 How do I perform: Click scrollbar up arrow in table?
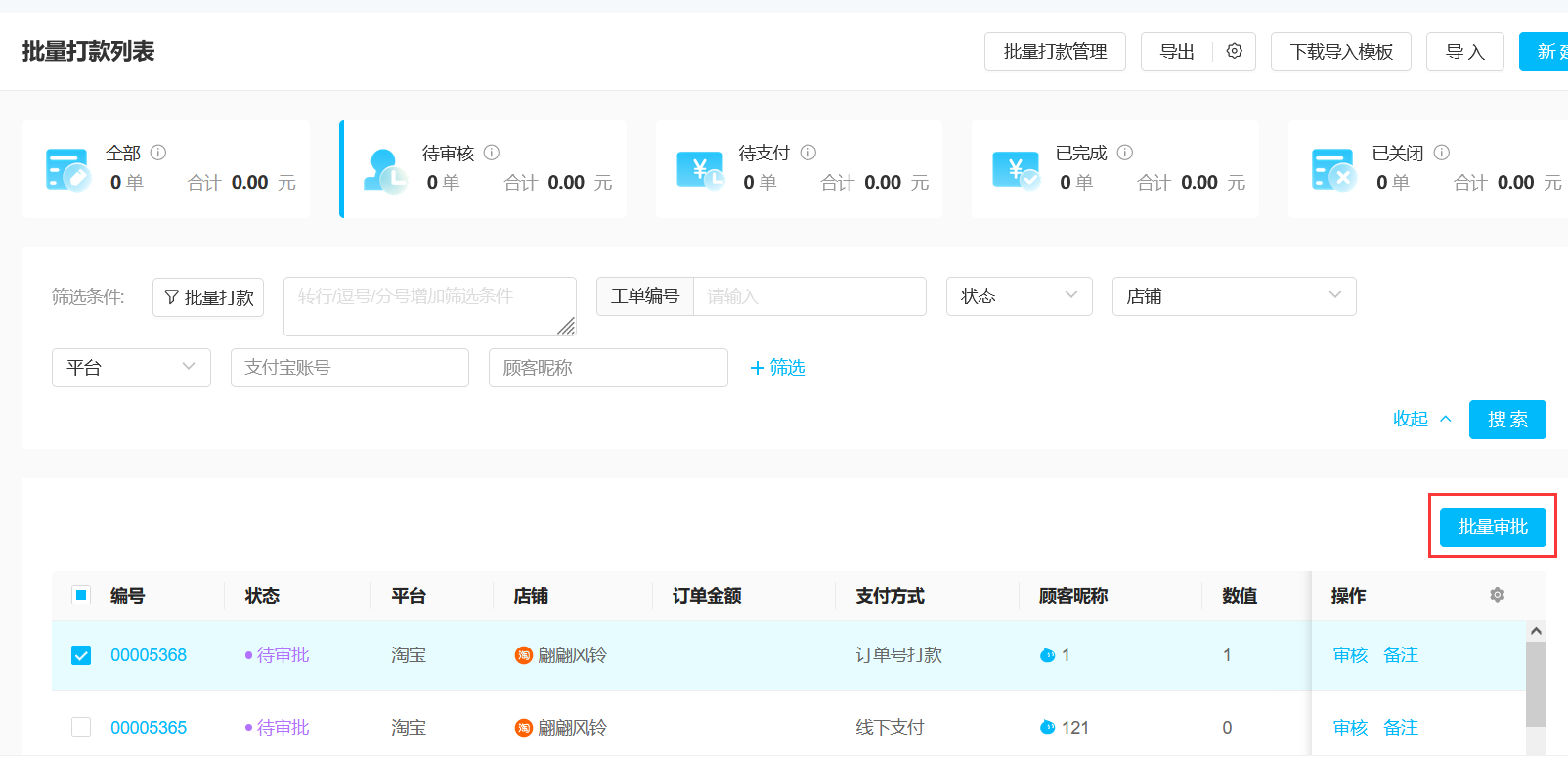(x=1536, y=631)
